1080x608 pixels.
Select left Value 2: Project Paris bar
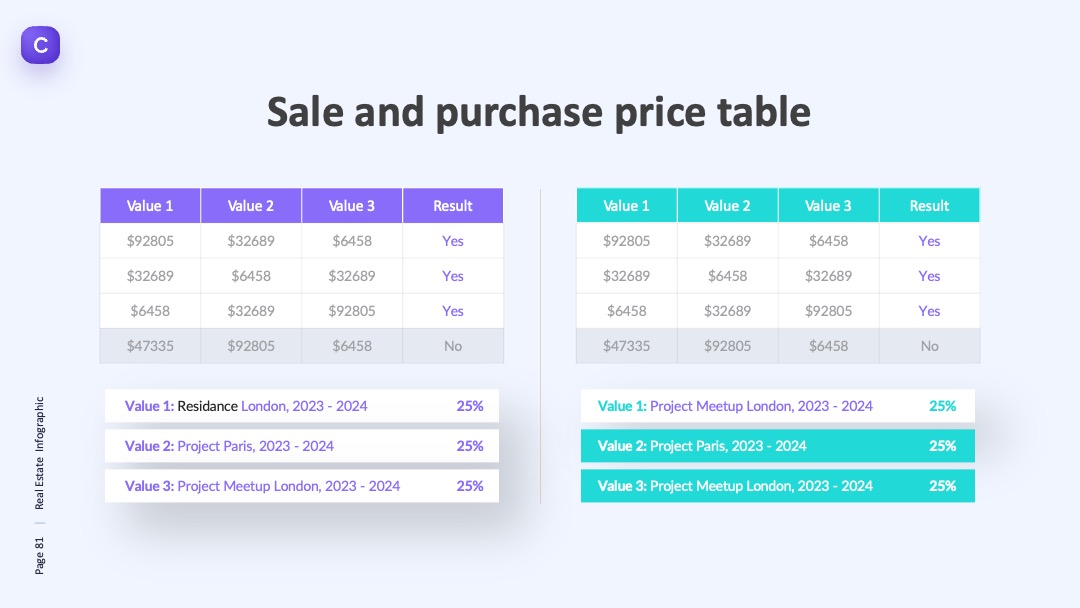[302, 446]
